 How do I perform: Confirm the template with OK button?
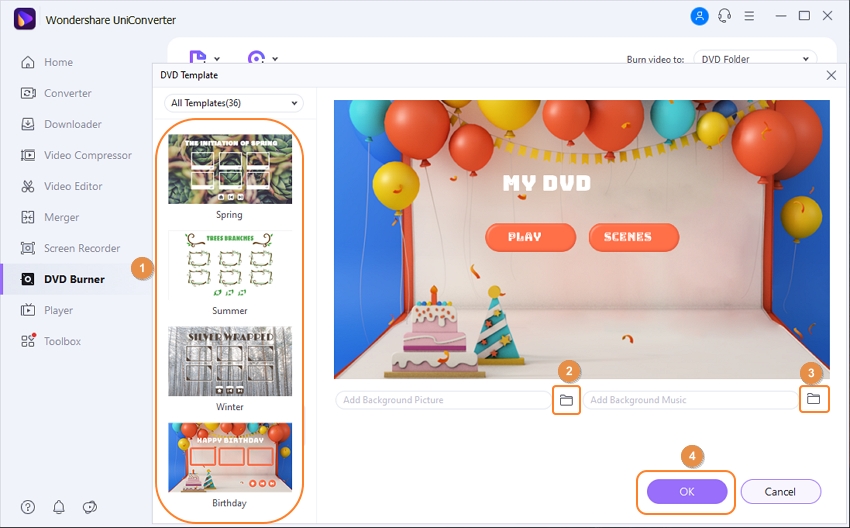686,491
